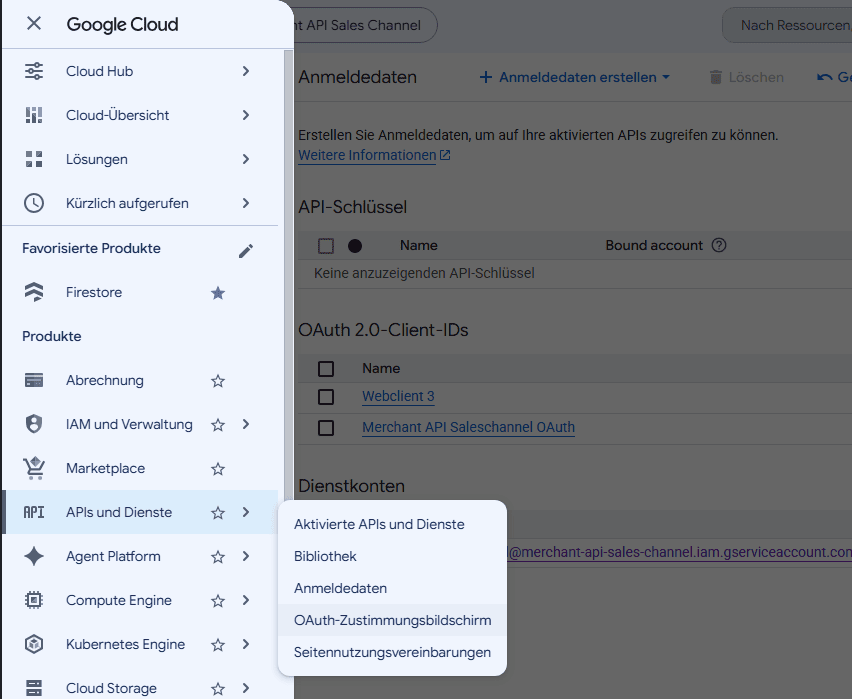Check the OAuth 2.0-Client-IDs header checkbox
The width and height of the screenshot is (852, 699).
coord(325,369)
